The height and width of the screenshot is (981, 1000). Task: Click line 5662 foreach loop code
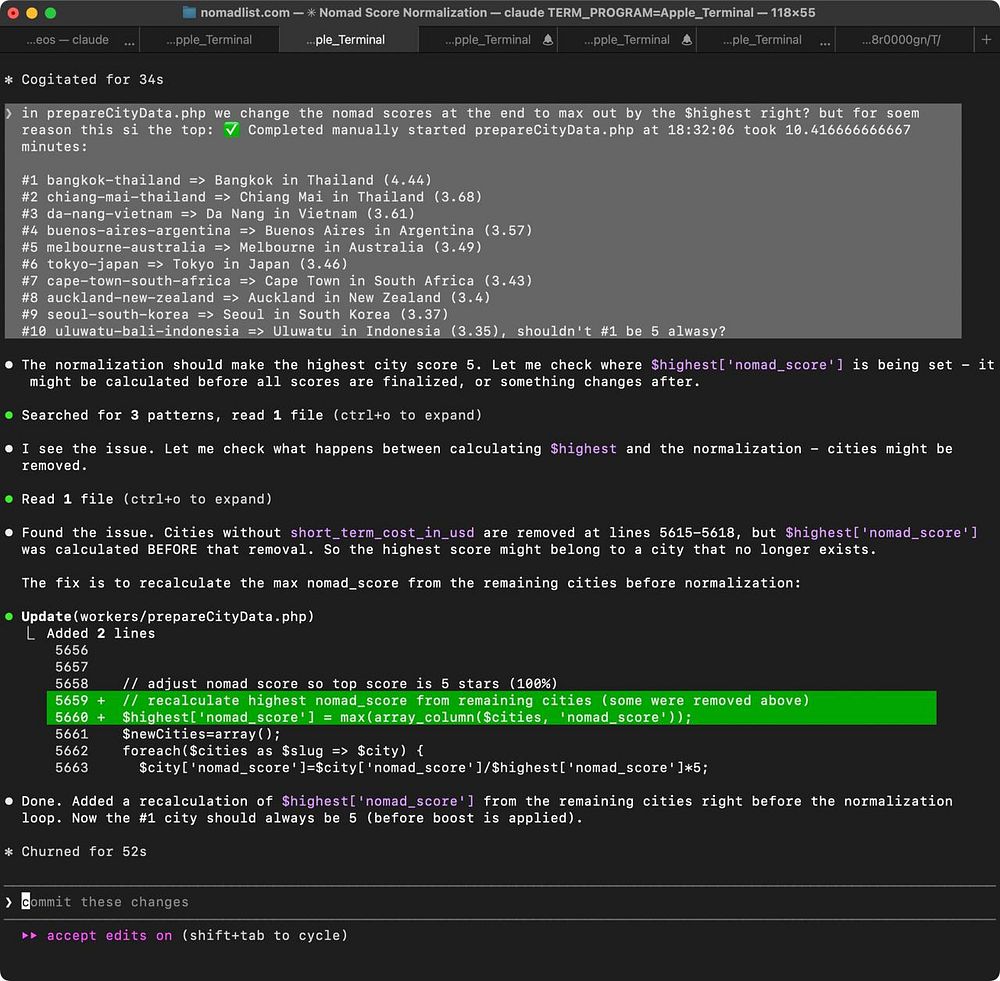pos(273,751)
